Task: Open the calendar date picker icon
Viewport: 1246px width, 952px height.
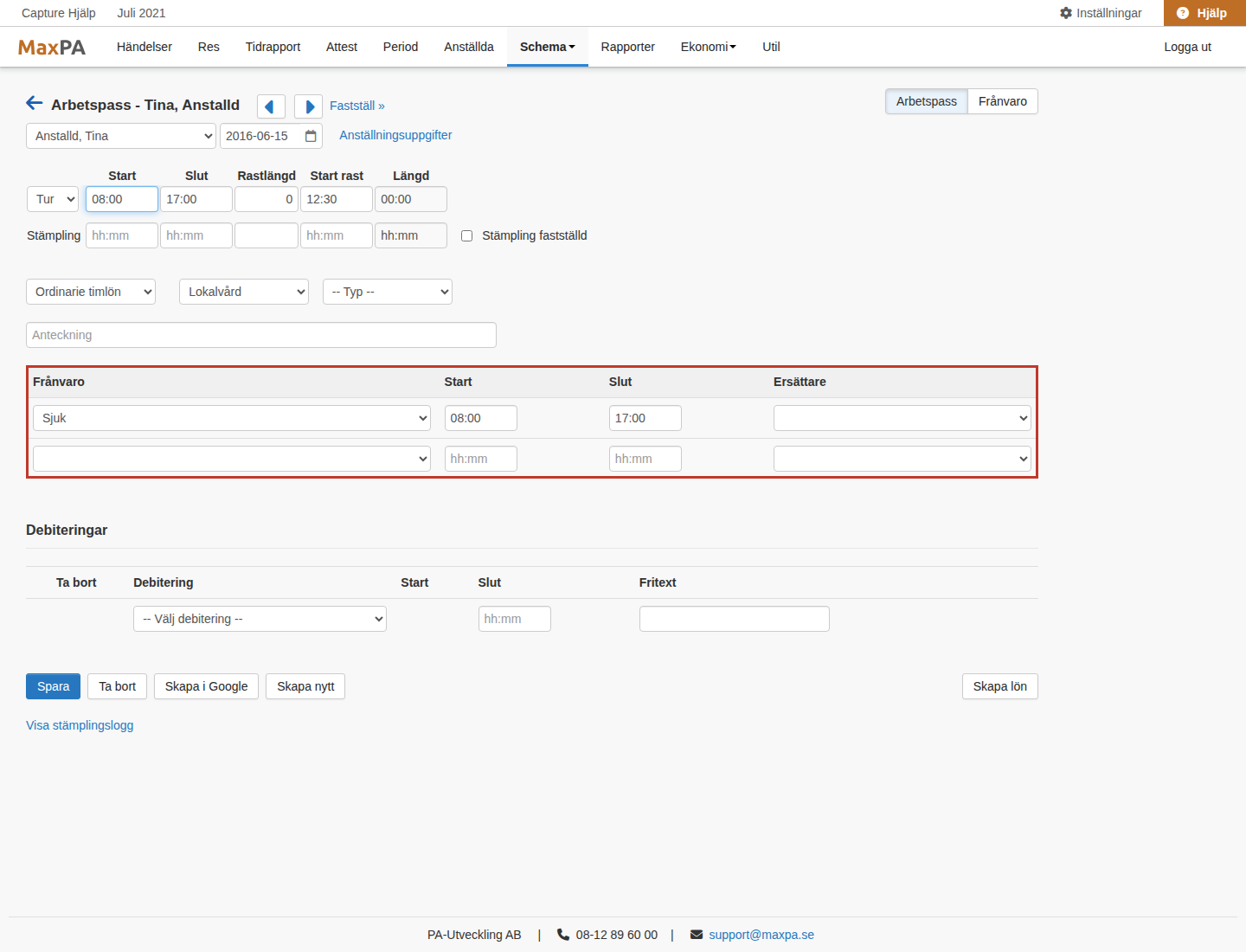Action: [x=311, y=136]
